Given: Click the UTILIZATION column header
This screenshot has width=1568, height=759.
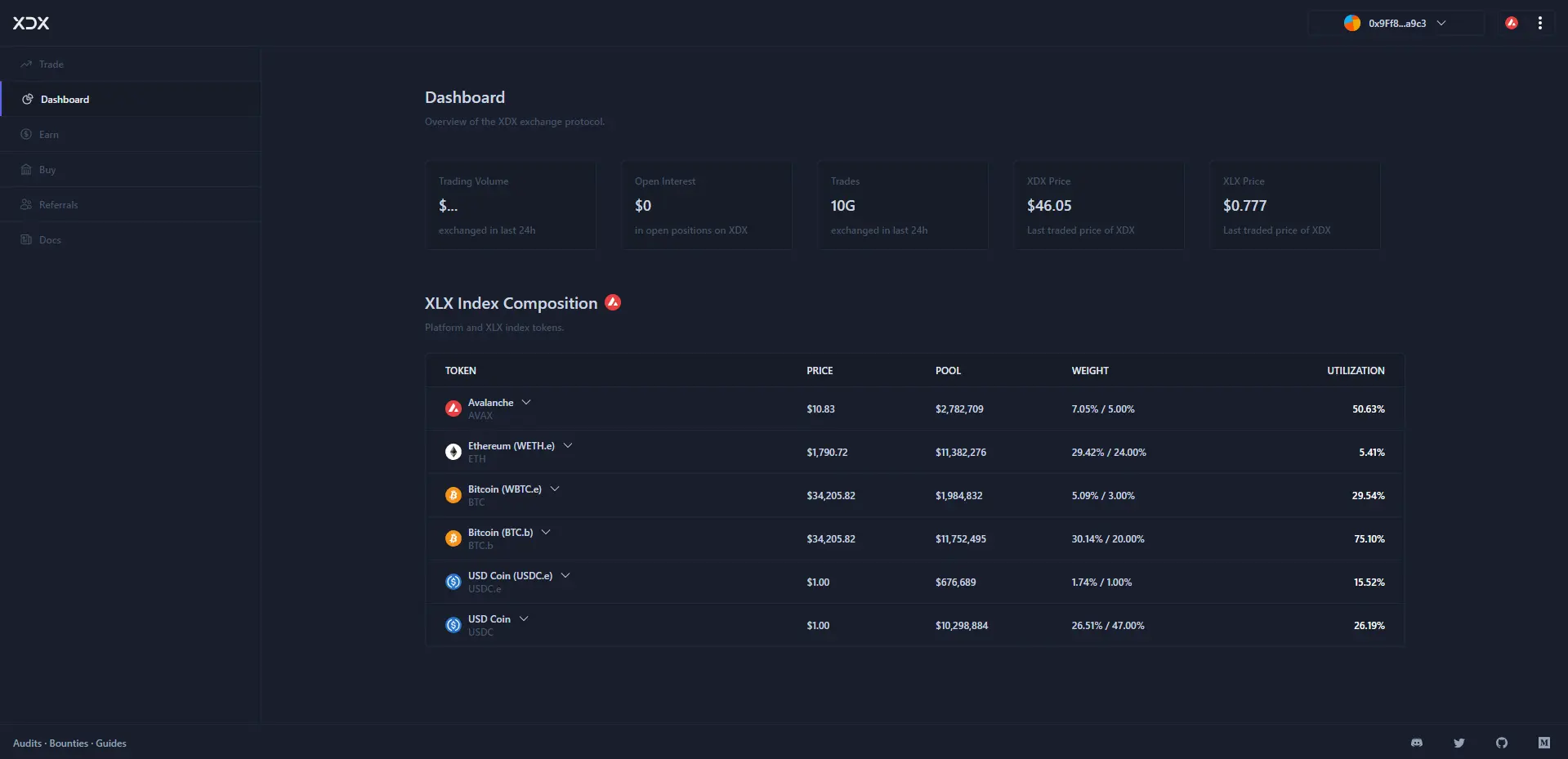Looking at the screenshot, I should tap(1356, 371).
